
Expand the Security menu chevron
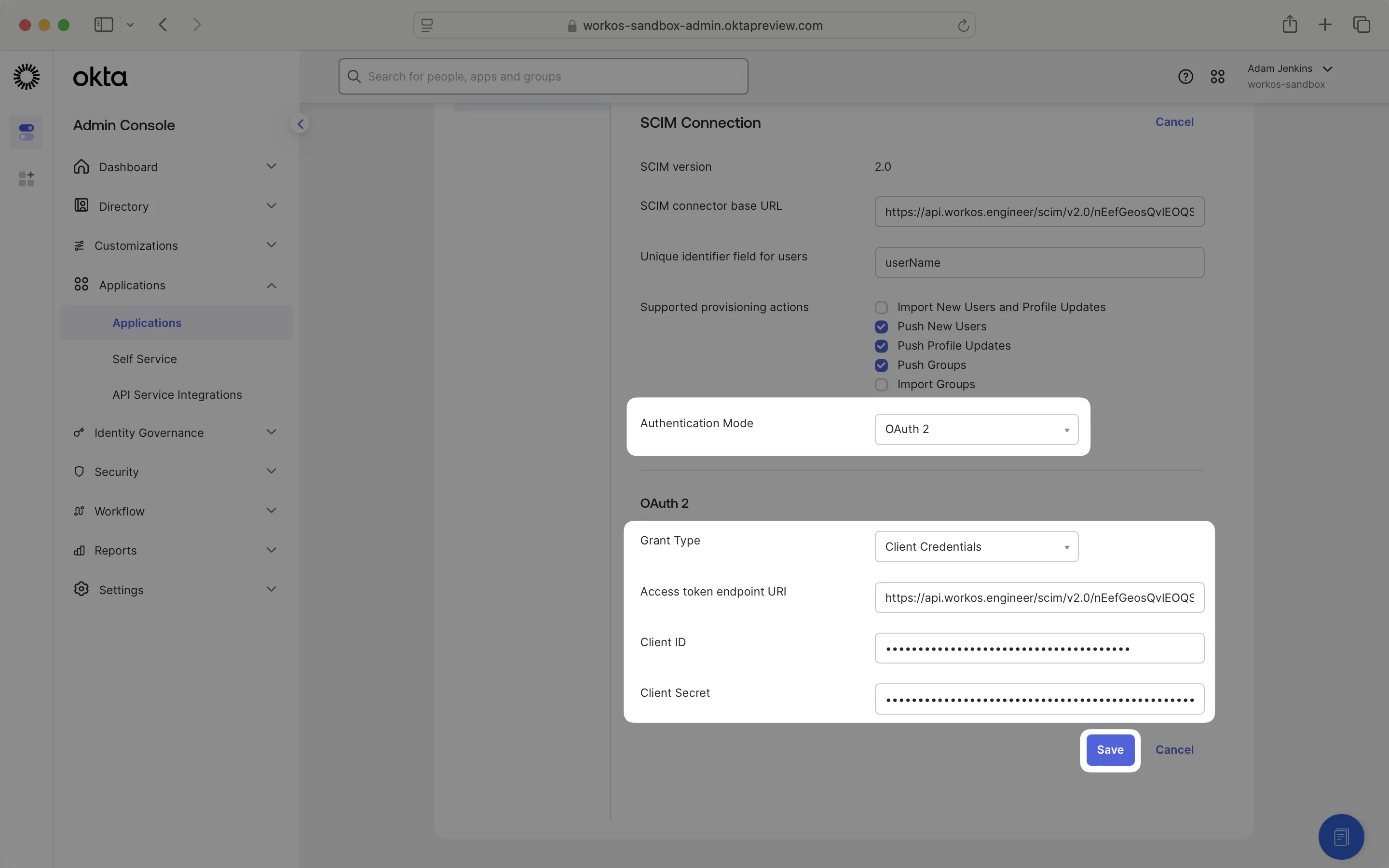[x=272, y=471]
